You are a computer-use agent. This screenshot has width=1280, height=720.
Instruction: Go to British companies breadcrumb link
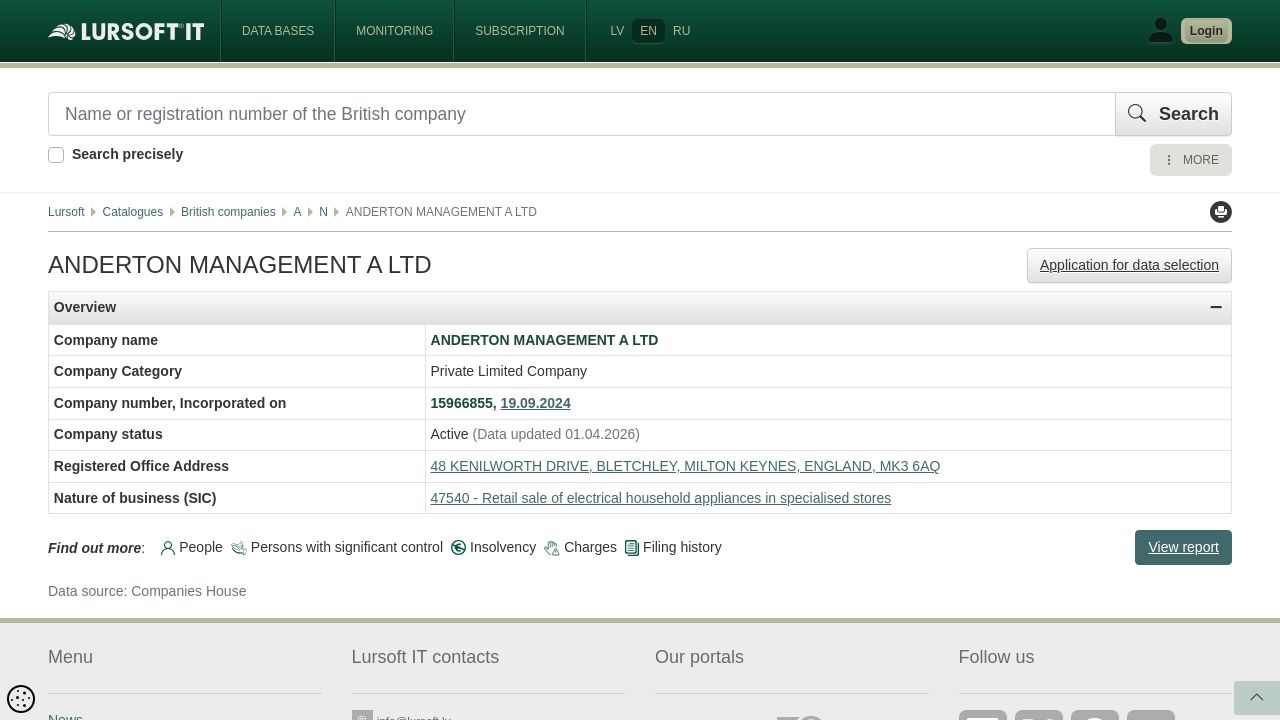(x=228, y=212)
